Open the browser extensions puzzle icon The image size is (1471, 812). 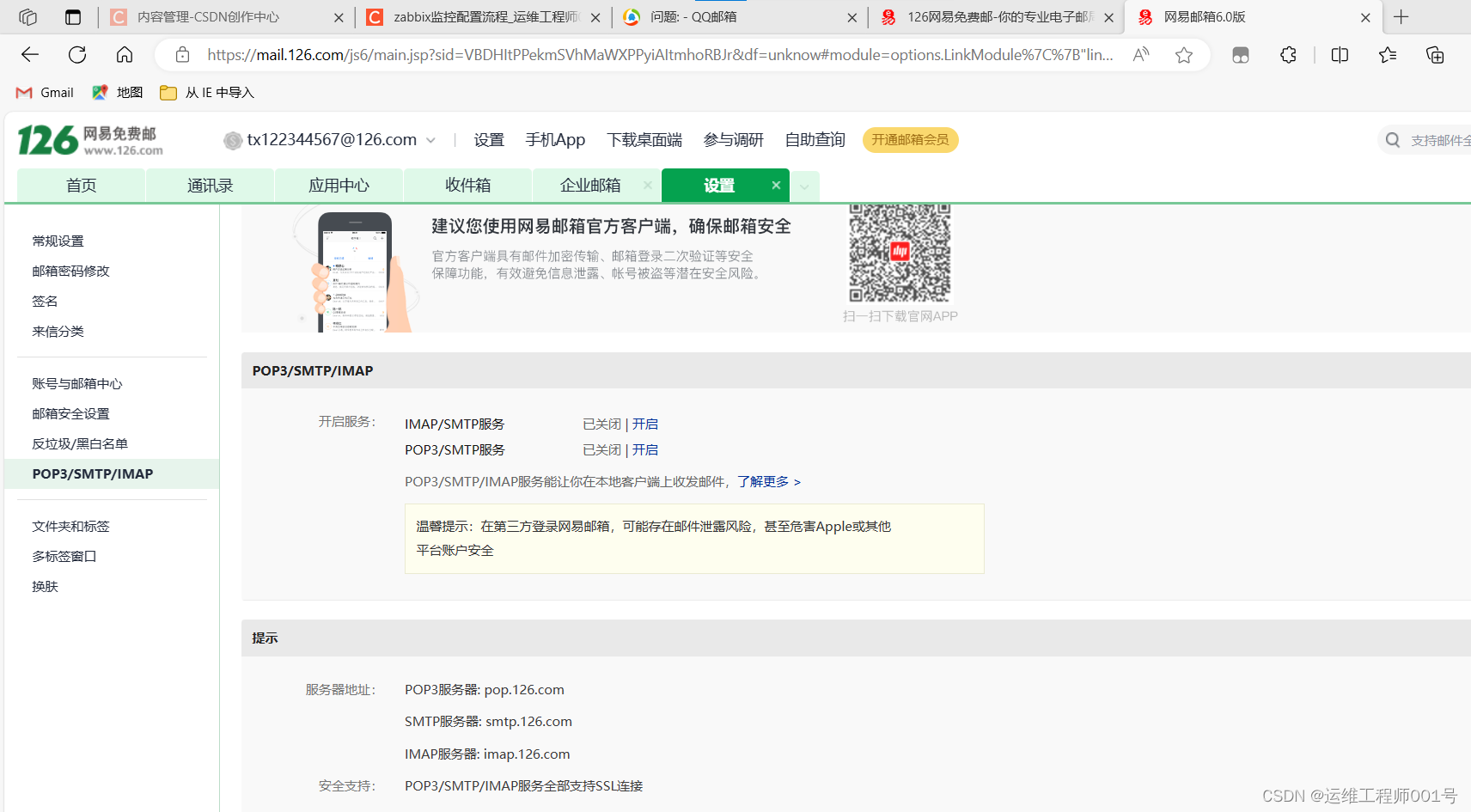pyautogui.click(x=1288, y=55)
